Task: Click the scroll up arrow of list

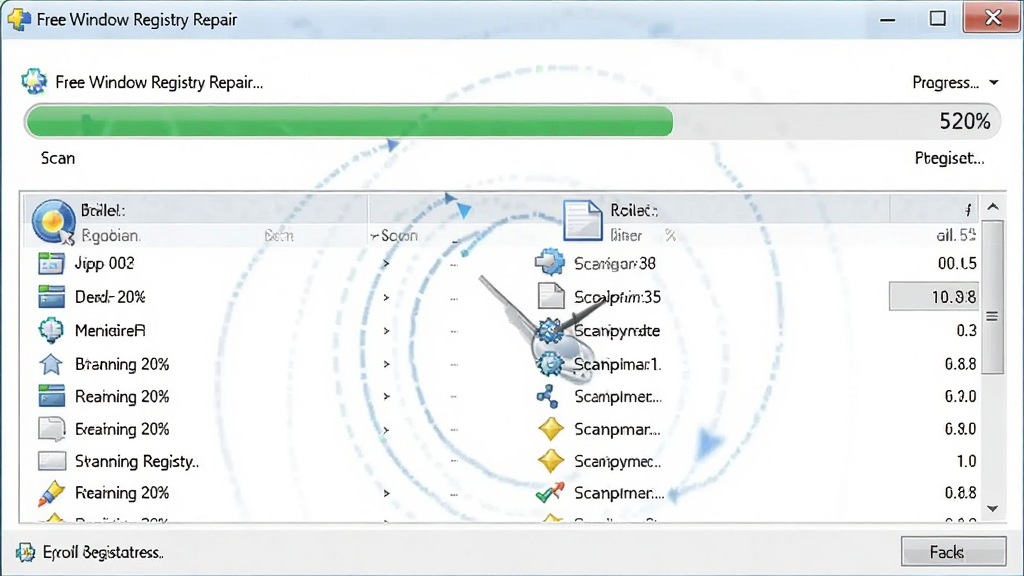Action: point(993,207)
